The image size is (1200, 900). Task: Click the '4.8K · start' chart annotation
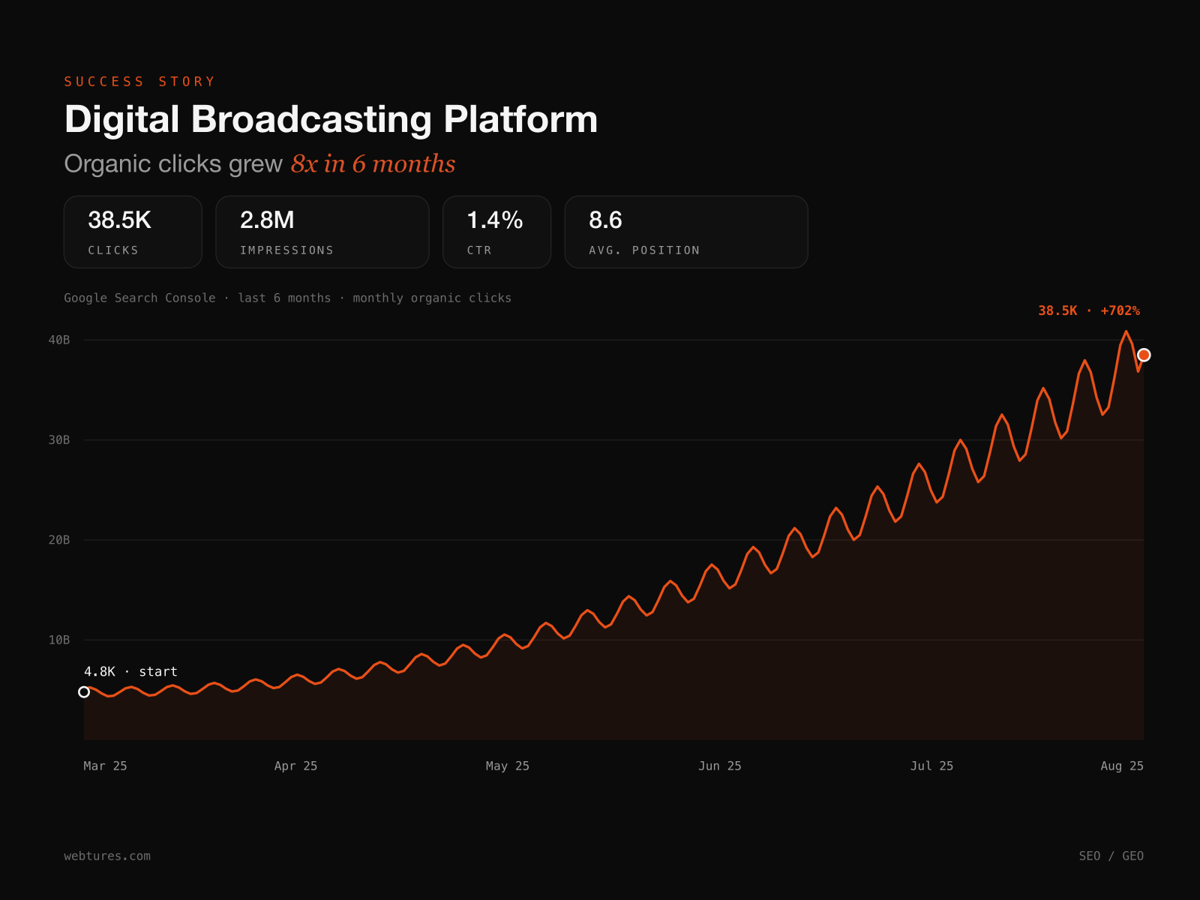pyautogui.click(x=131, y=672)
